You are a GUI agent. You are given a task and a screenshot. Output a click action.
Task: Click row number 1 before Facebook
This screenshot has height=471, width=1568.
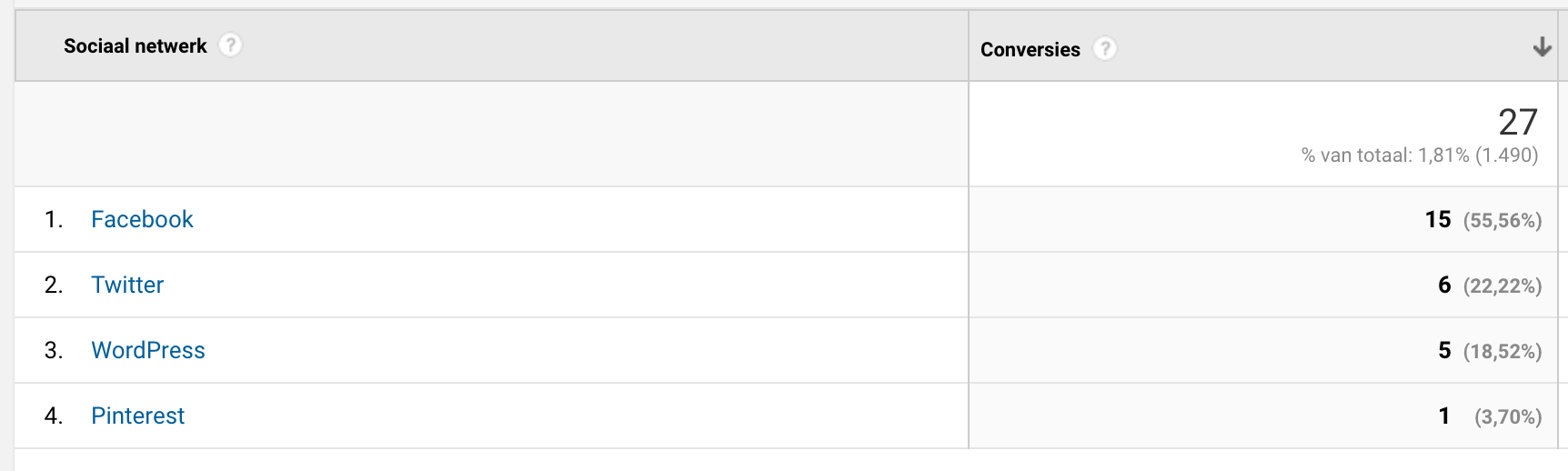pos(53,219)
